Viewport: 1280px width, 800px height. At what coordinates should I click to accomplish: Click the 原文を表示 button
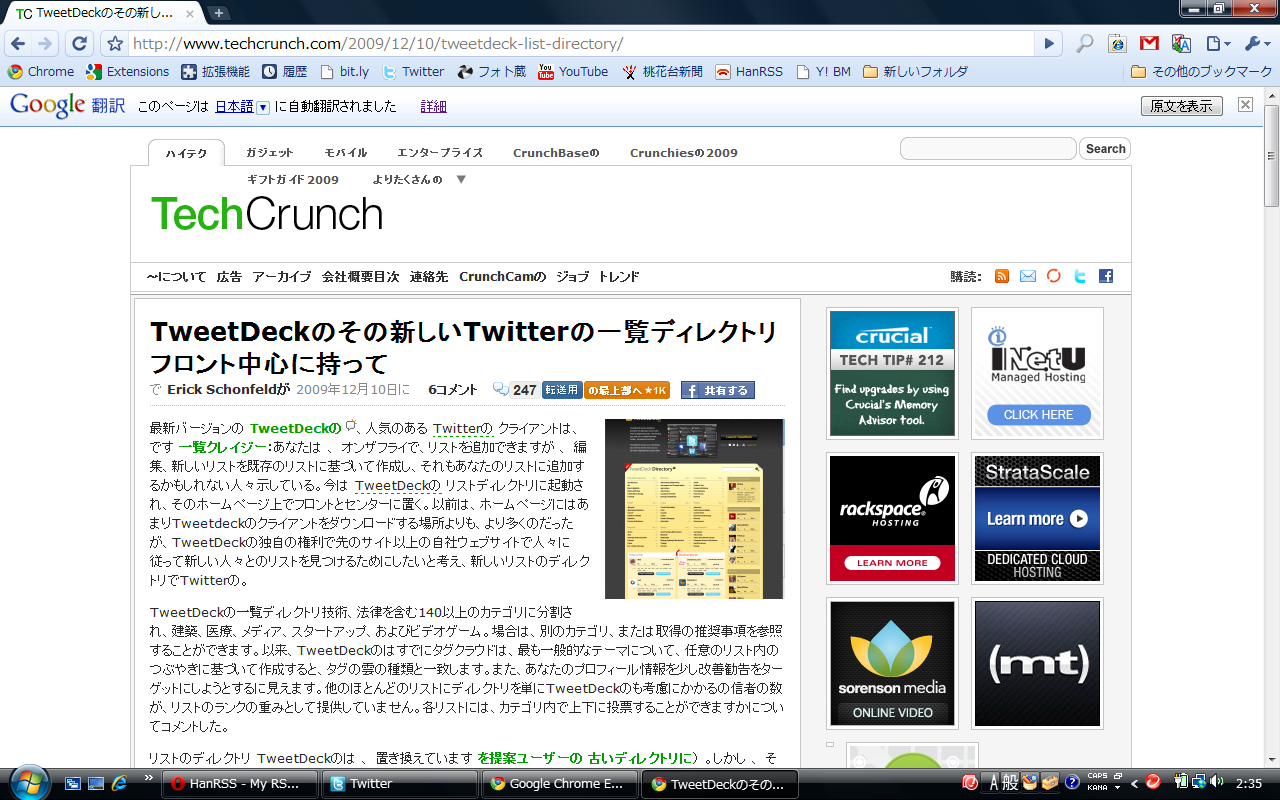1181,106
